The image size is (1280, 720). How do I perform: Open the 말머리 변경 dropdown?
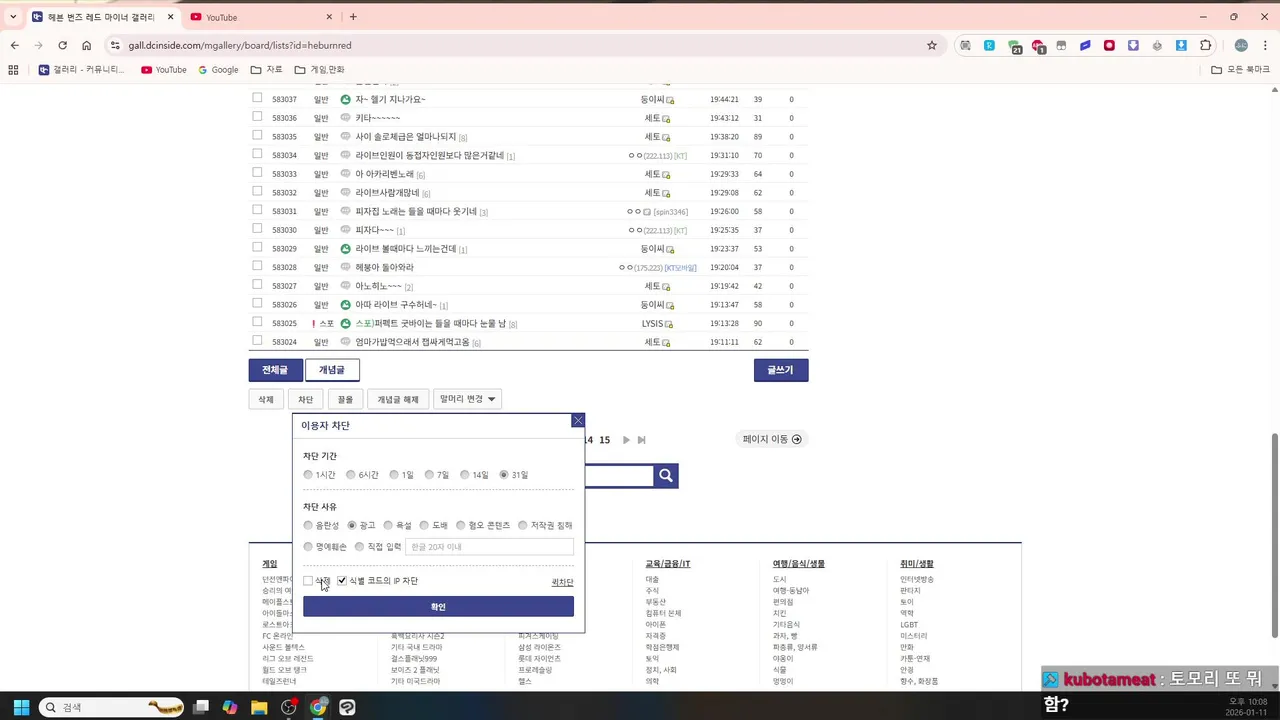tap(467, 399)
